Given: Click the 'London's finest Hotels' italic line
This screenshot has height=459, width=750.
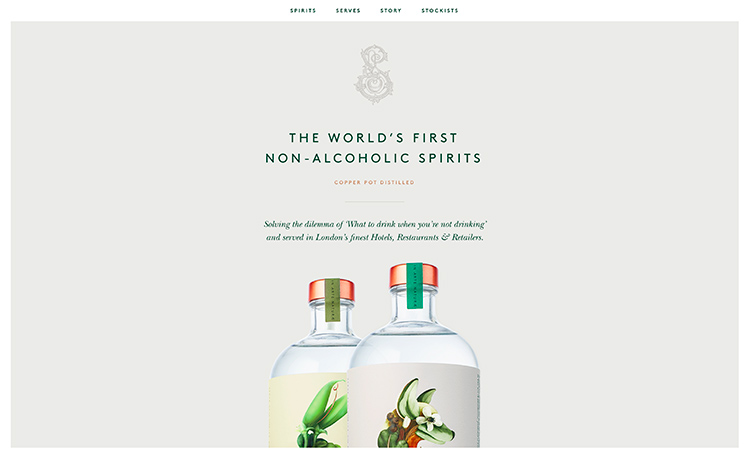Looking at the screenshot, I should coord(375,237).
